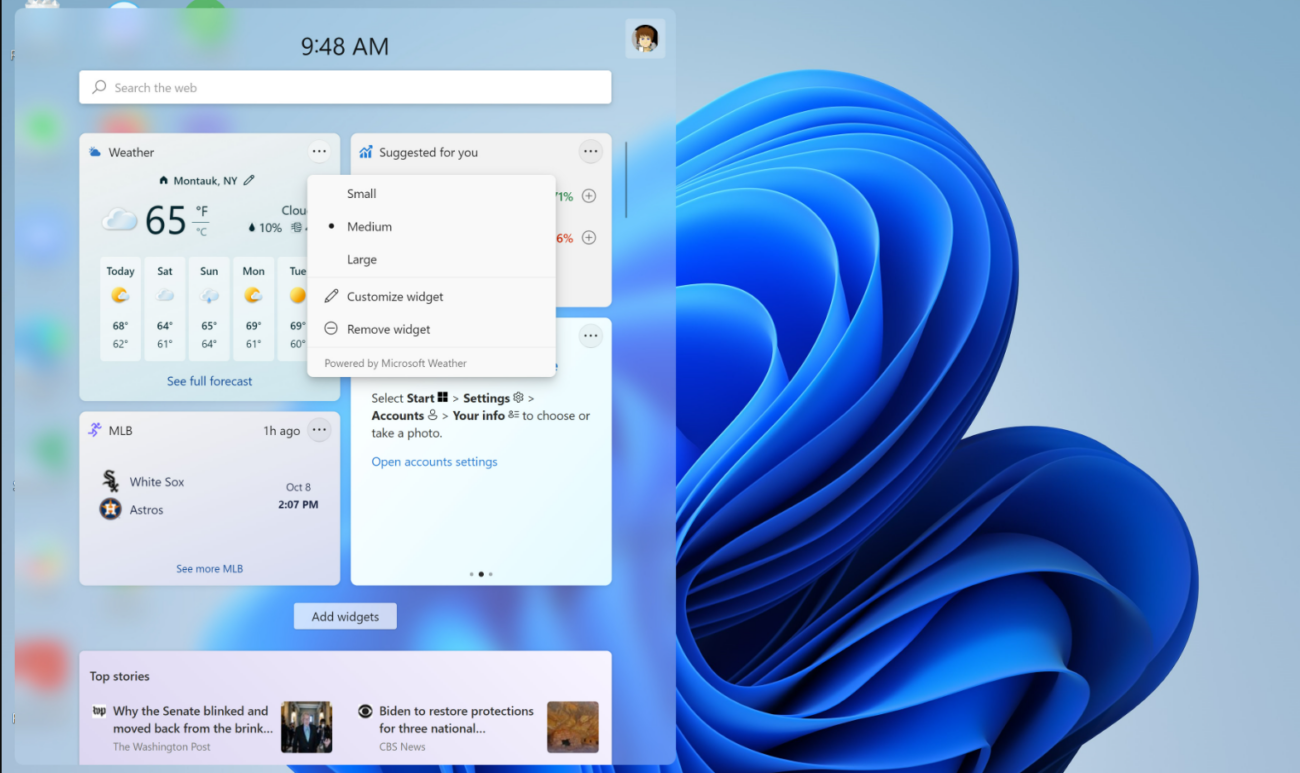Click the CBS News eye icon
This screenshot has height=773, width=1300.
pos(365,711)
